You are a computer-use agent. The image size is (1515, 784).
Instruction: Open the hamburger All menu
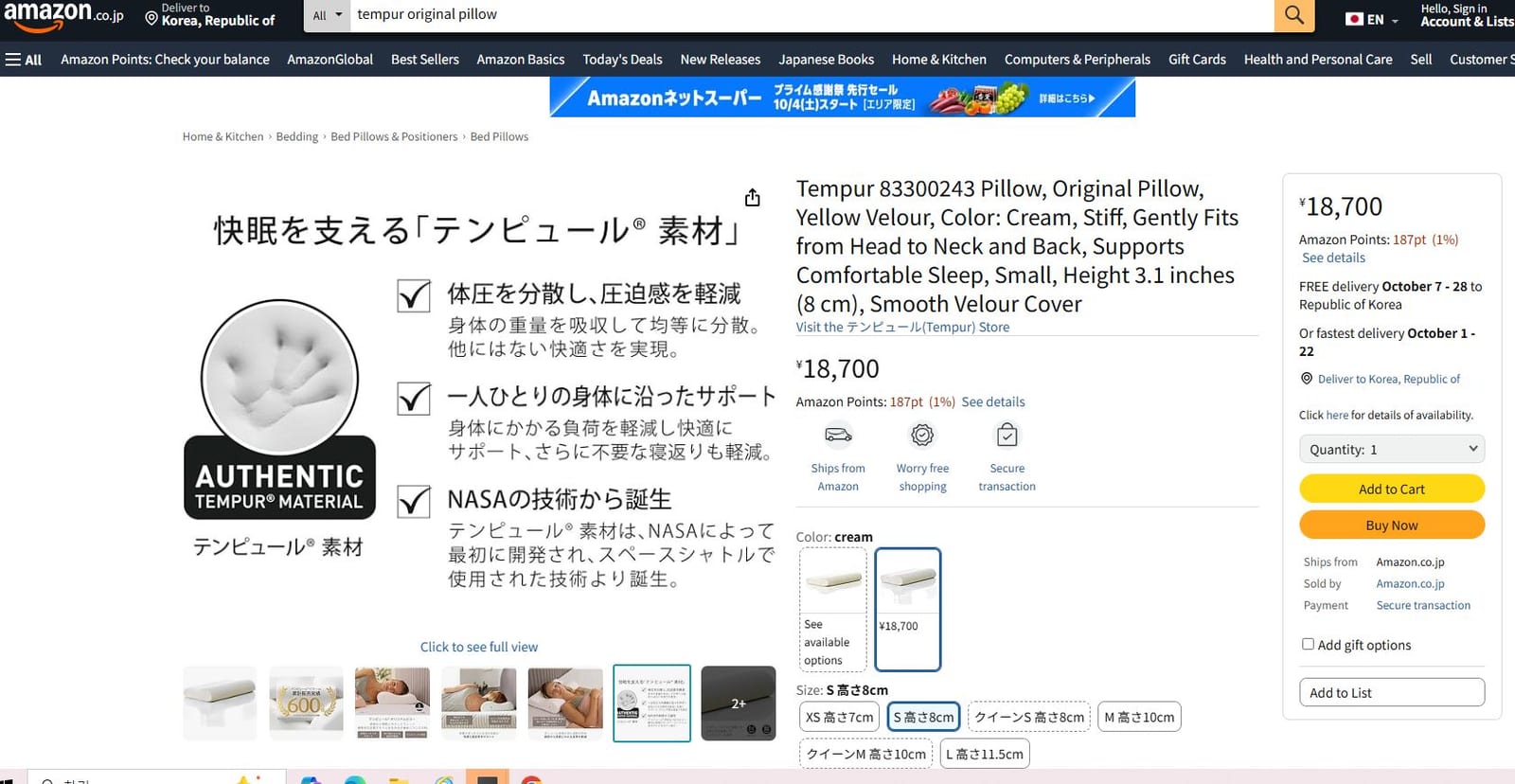point(24,60)
